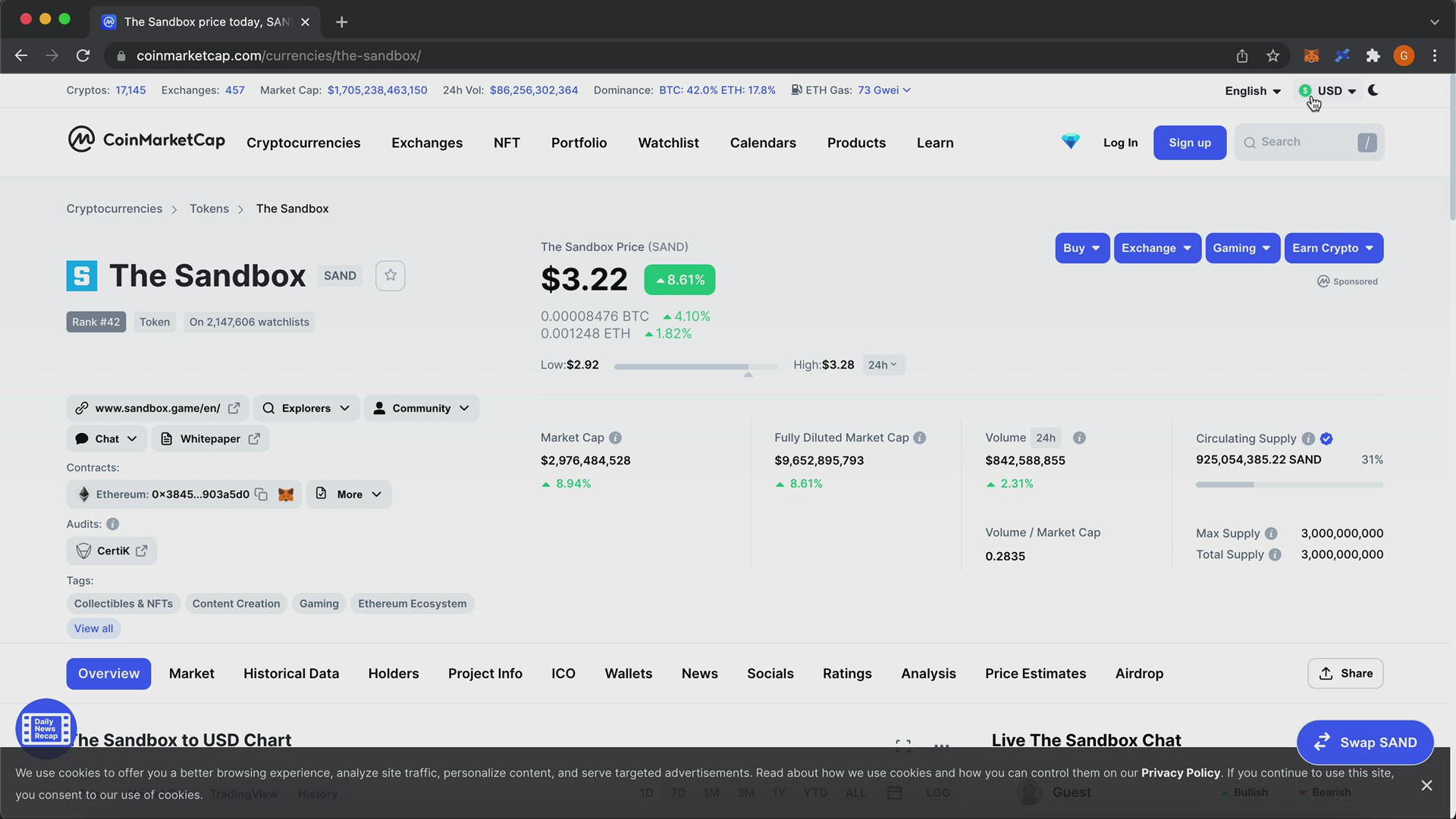Select the Overview tab
Viewport: 1456px width, 819px height.
coord(108,673)
